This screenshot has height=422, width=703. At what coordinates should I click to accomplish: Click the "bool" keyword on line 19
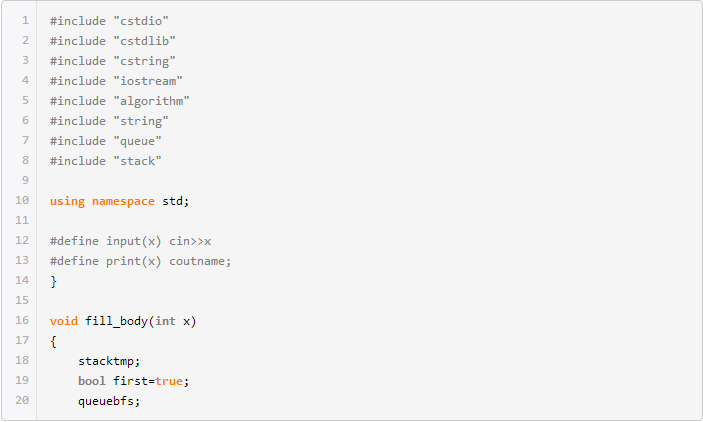tap(92, 381)
